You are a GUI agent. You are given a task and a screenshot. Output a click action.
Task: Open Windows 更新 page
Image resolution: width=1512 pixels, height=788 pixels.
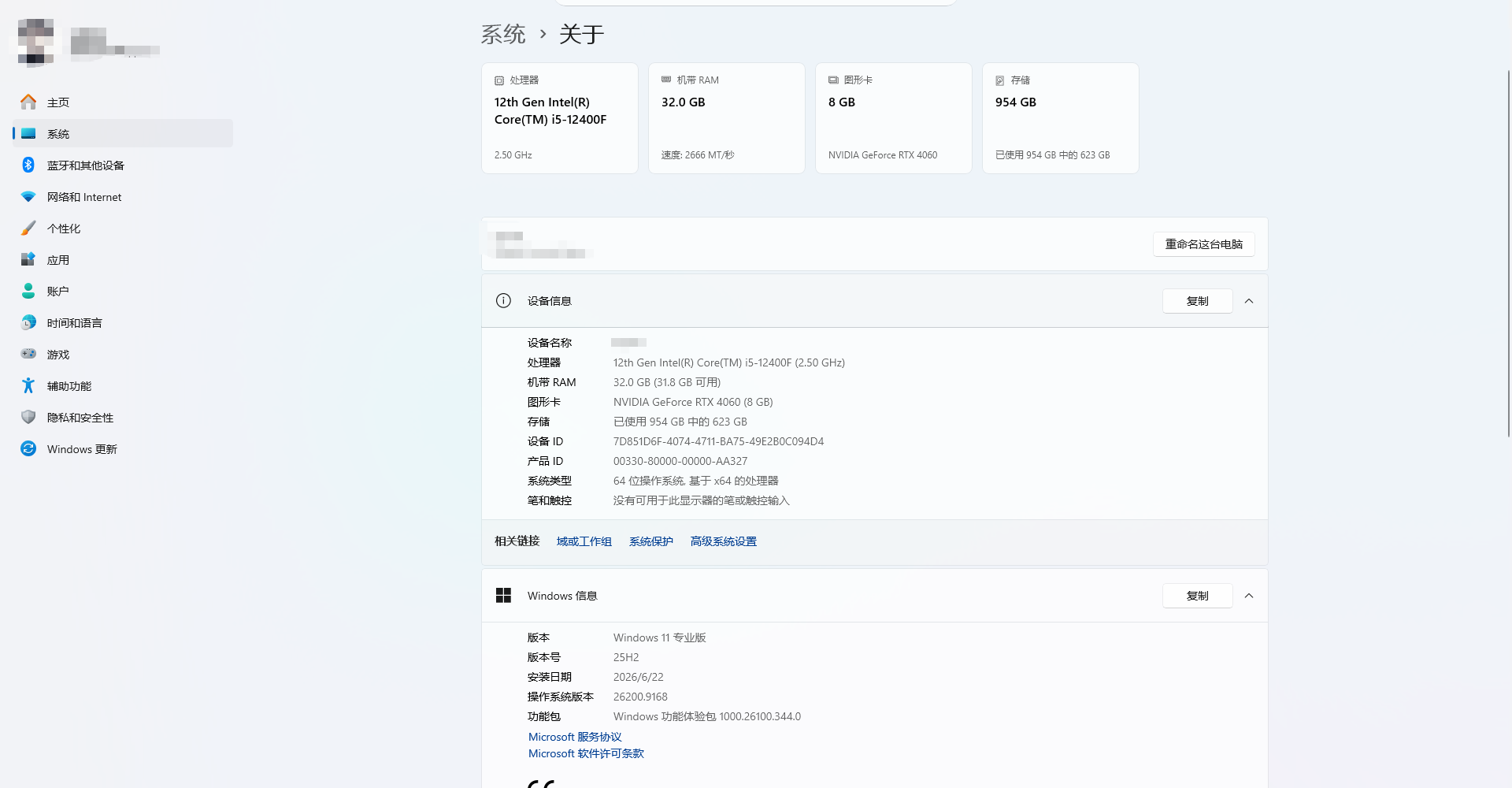(123, 448)
